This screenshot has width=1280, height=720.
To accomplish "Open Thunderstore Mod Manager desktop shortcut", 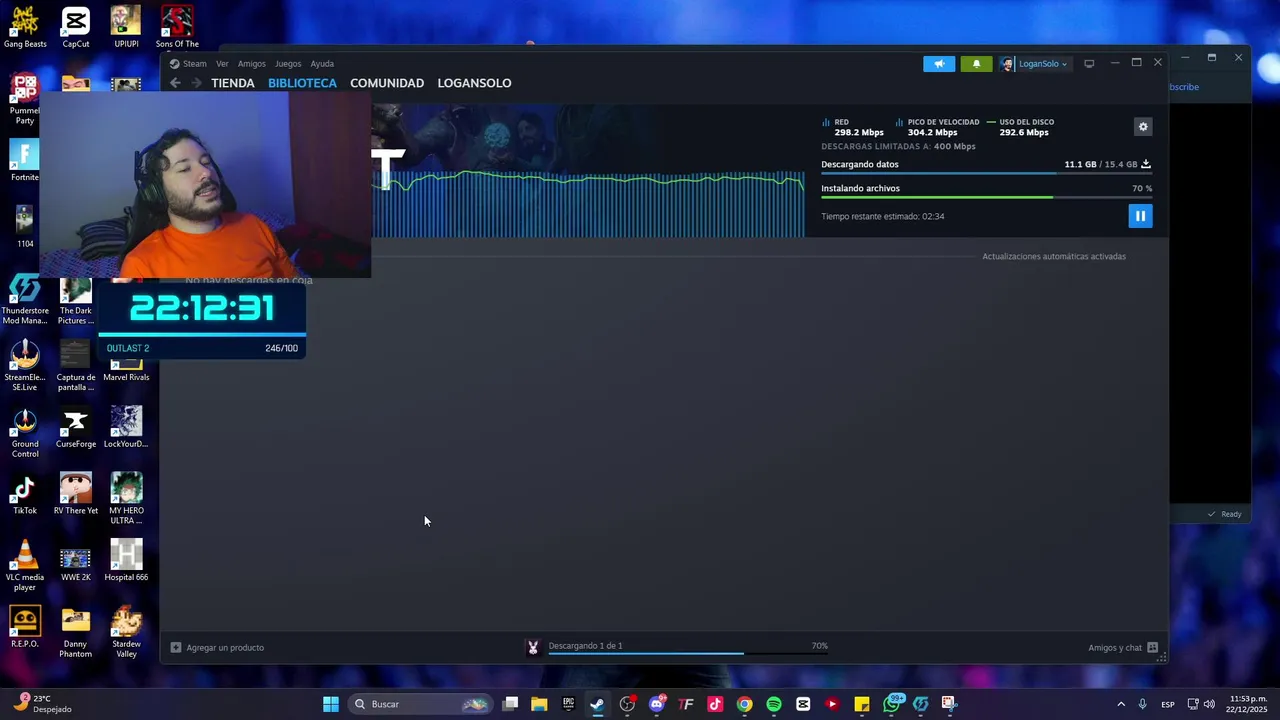I will click(x=25, y=300).
